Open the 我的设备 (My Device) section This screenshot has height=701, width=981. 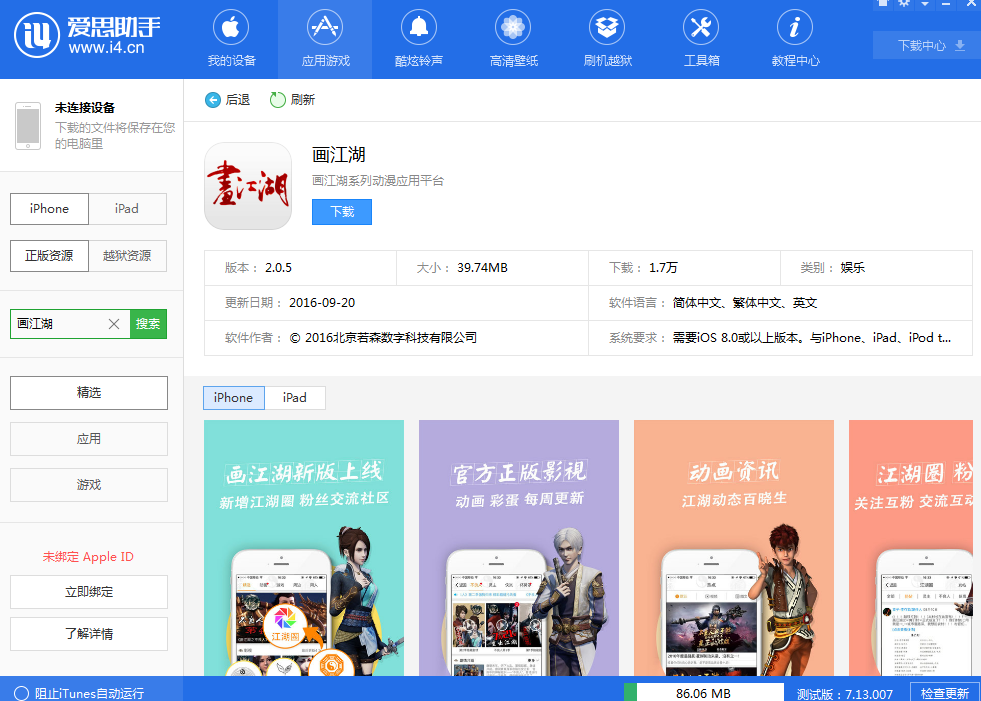[x=231, y=39]
